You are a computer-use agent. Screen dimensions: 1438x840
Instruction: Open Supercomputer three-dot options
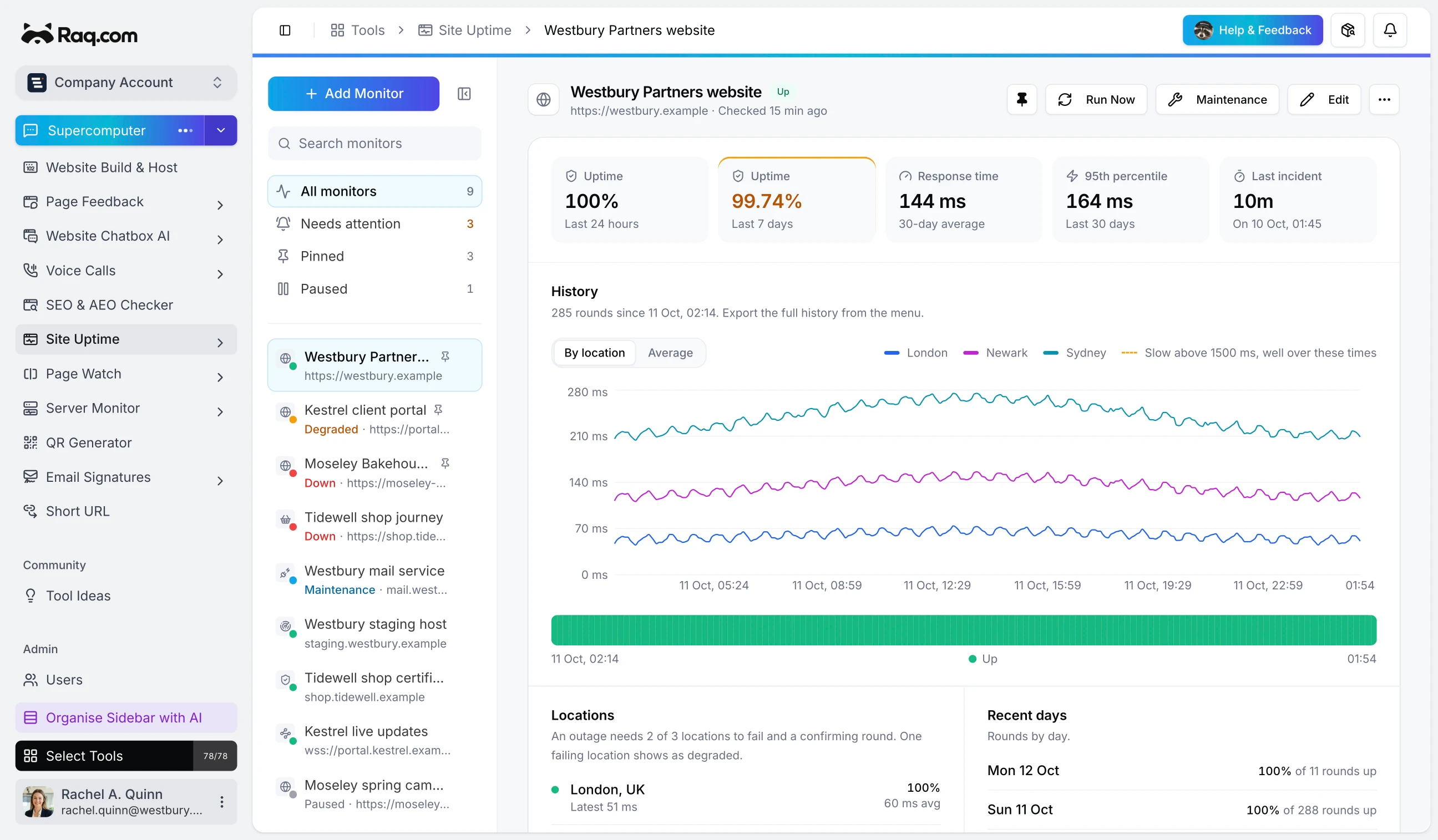coord(185,131)
